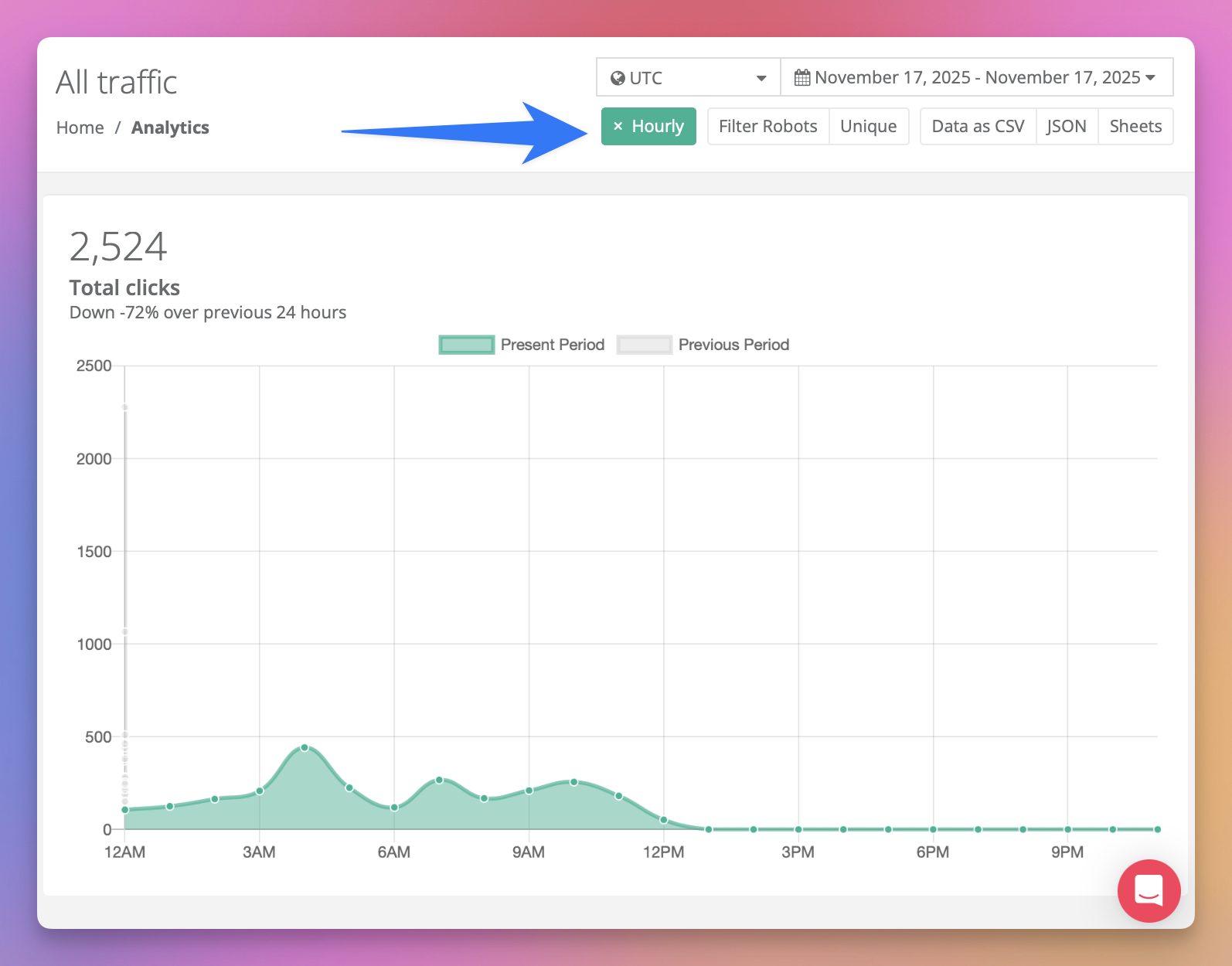The height and width of the screenshot is (966, 1232).
Task: Export Data as CSV
Action: (978, 127)
